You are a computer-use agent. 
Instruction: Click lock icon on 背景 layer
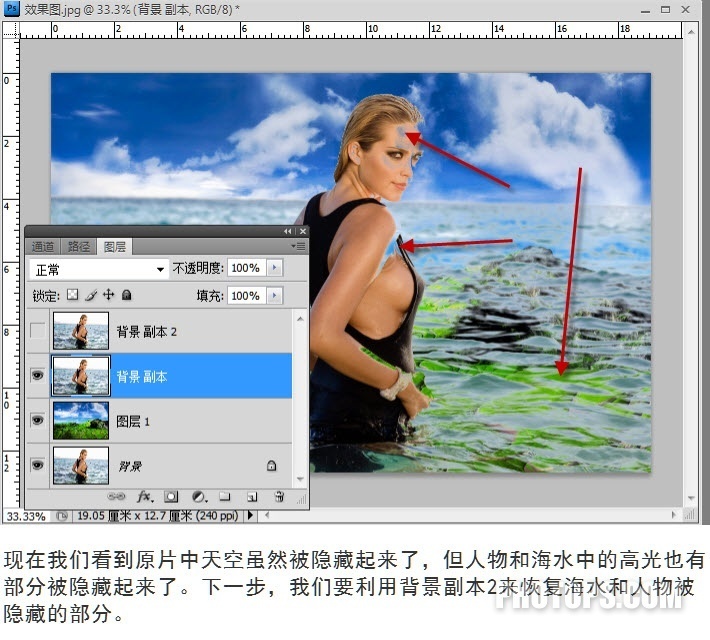(271, 465)
